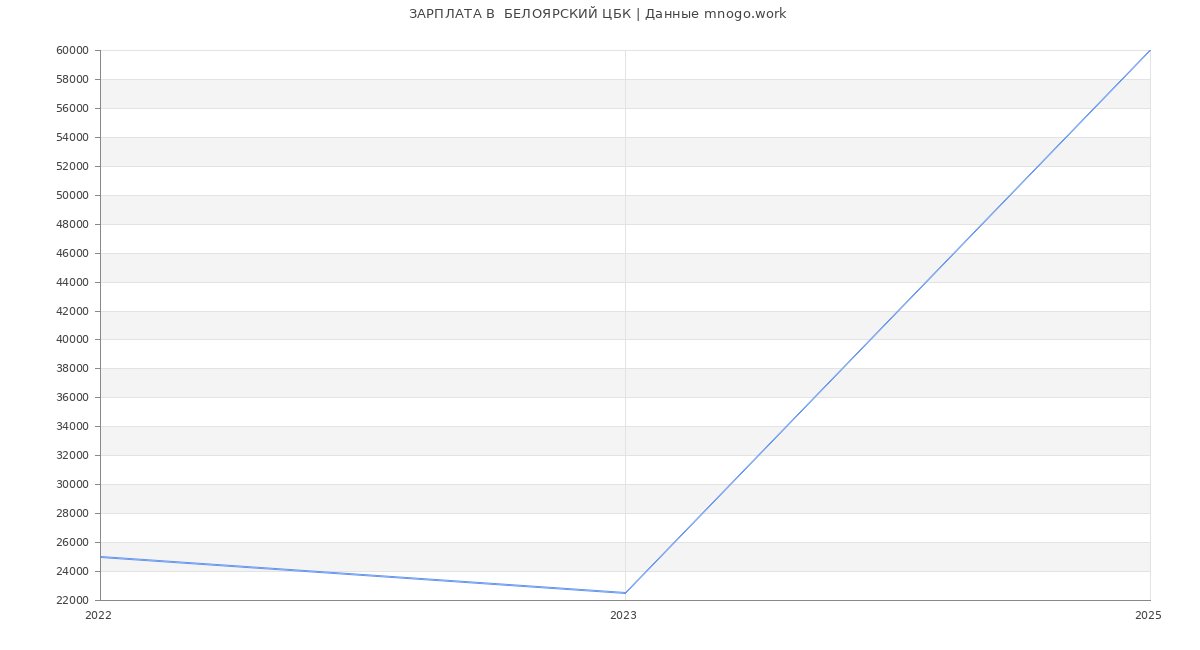Click the 36000 y-axis label
Viewport: 1200px width, 650px height.
tap(73, 397)
